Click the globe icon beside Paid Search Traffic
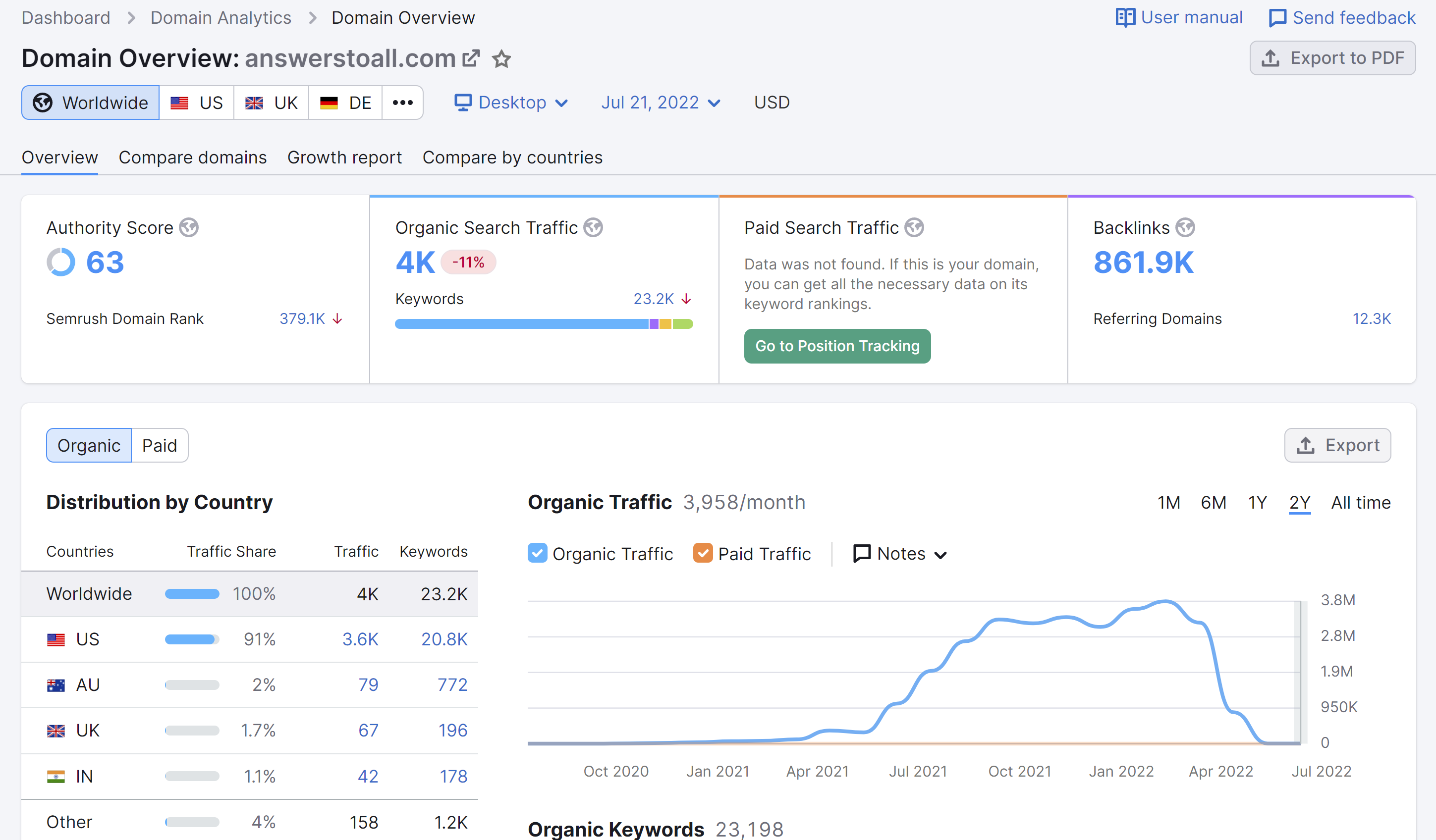1436x840 pixels. click(x=915, y=227)
